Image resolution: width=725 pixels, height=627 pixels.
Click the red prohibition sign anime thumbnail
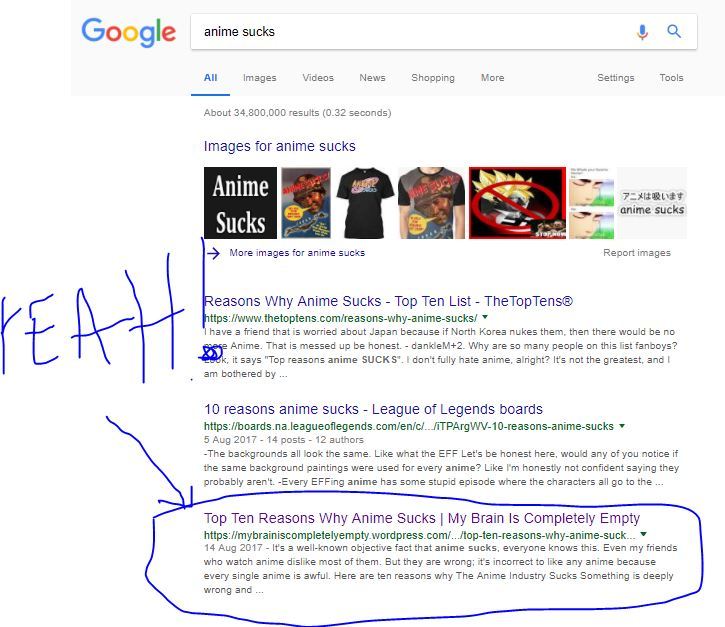[517, 203]
